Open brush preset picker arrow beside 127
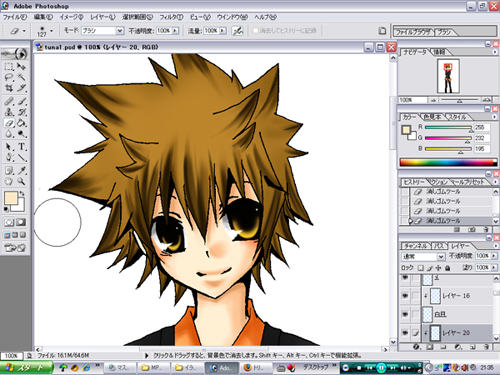Viewport: 500px width, 375px height. 51,31
